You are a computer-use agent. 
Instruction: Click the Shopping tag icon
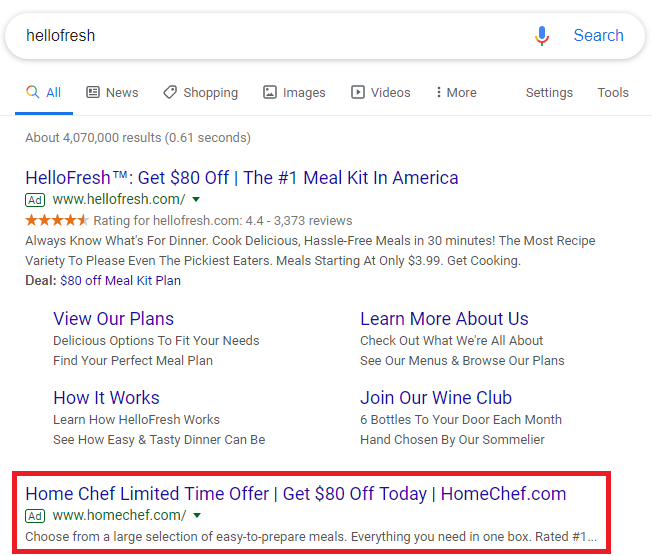(170, 92)
